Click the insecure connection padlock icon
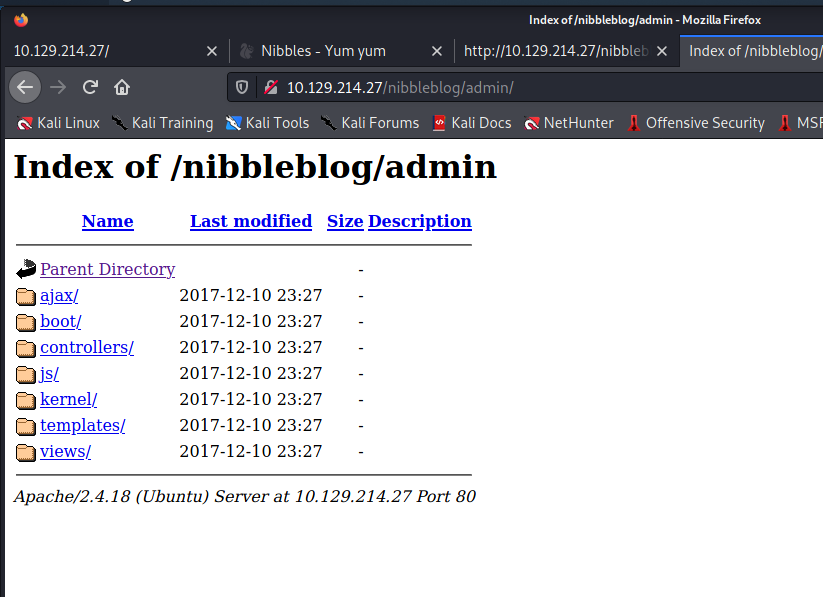Screen dimensions: 823x597 (269, 87)
